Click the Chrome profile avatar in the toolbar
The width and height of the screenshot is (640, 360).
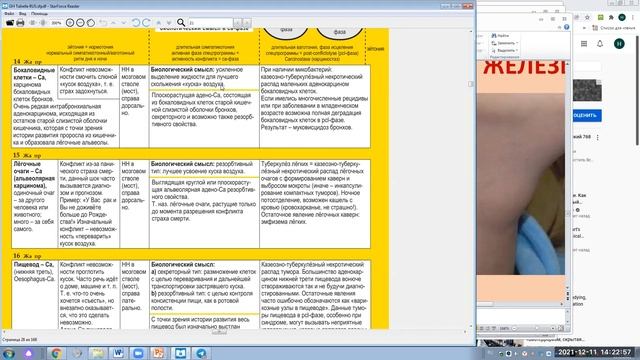622,17
